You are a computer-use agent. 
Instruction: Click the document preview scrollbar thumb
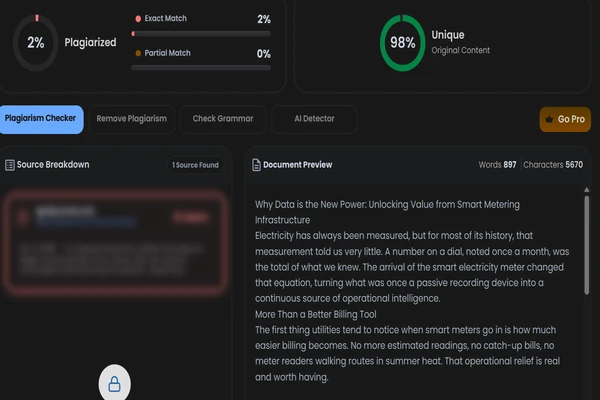(x=587, y=245)
